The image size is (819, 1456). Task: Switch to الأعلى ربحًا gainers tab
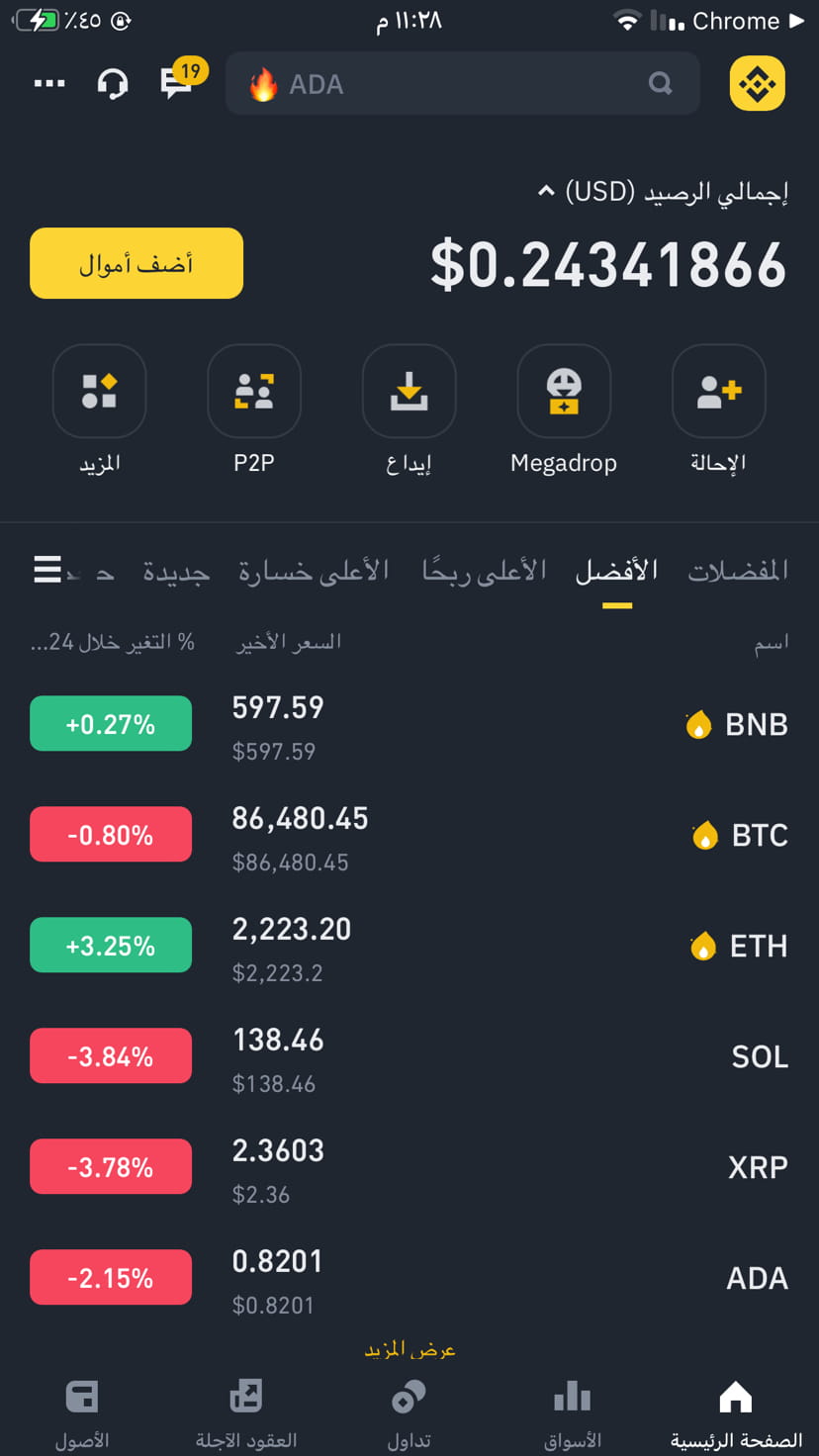[485, 571]
